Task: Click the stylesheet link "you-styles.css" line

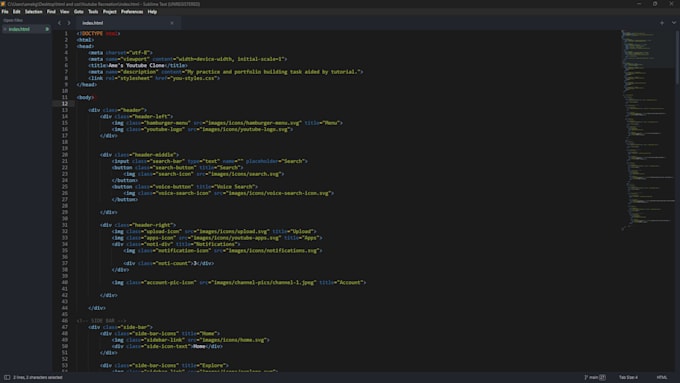Action: pos(154,78)
